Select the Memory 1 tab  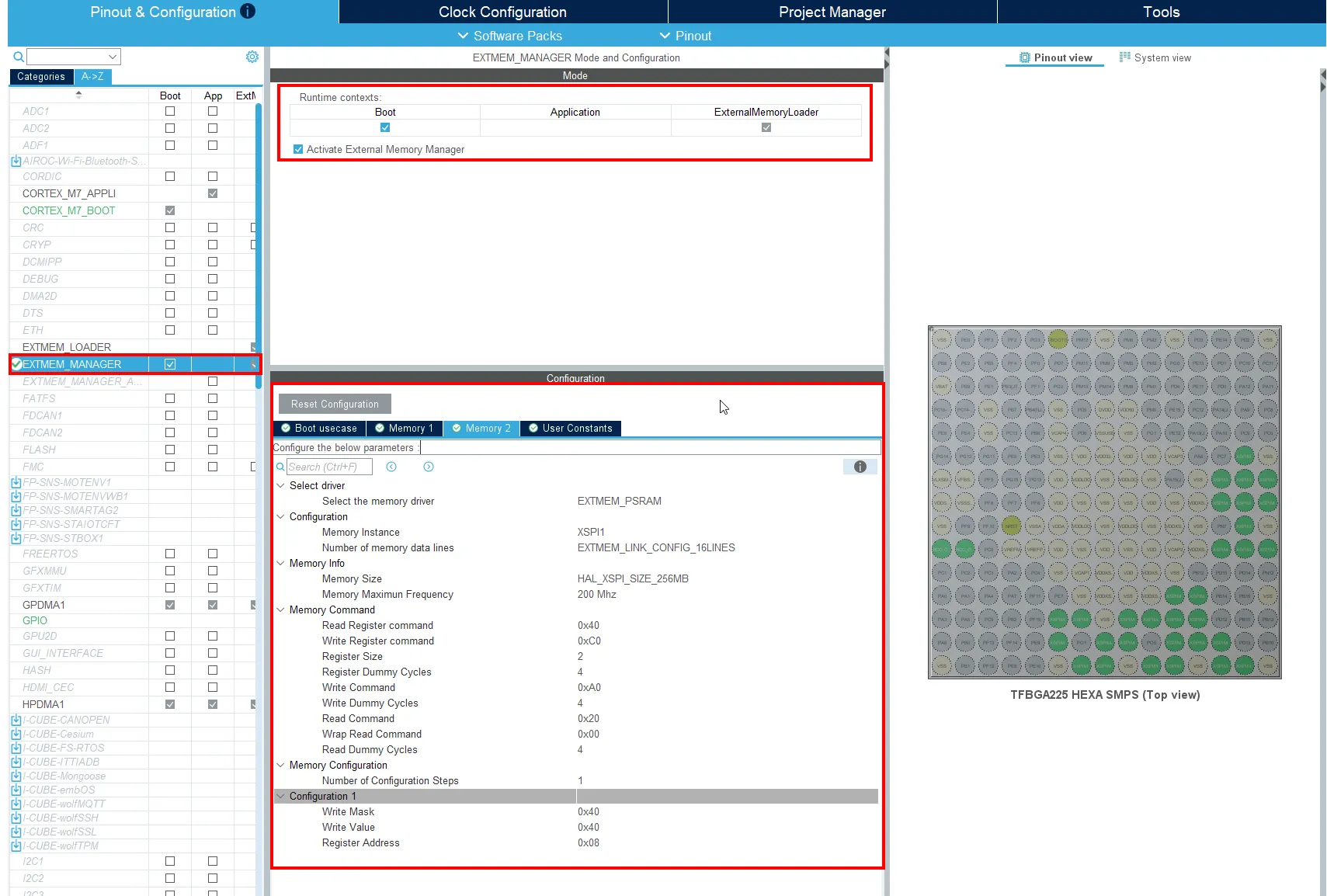click(404, 428)
